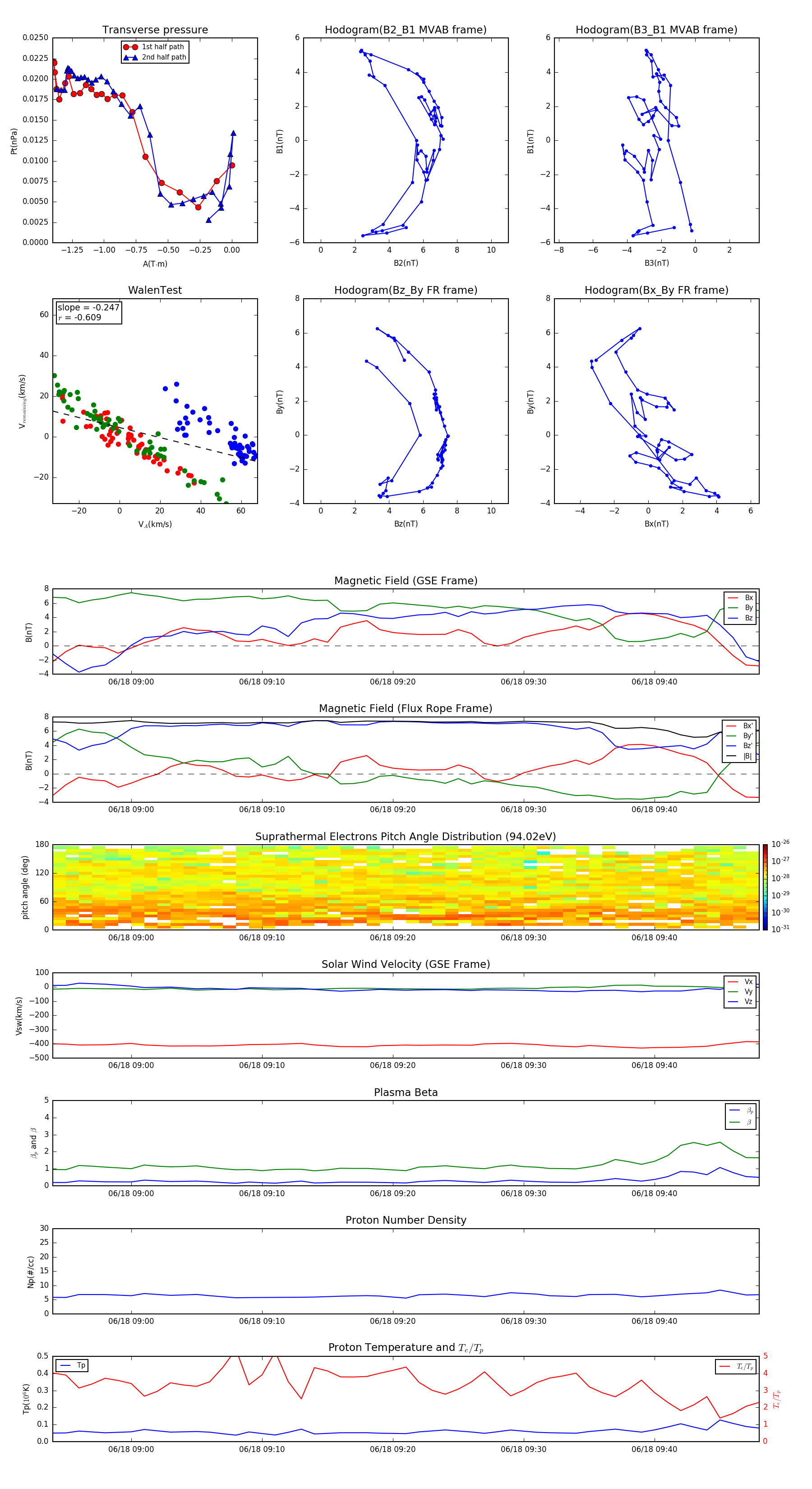
Task: Click the 'B3(nT)' x-axis label
Action: click(656, 263)
